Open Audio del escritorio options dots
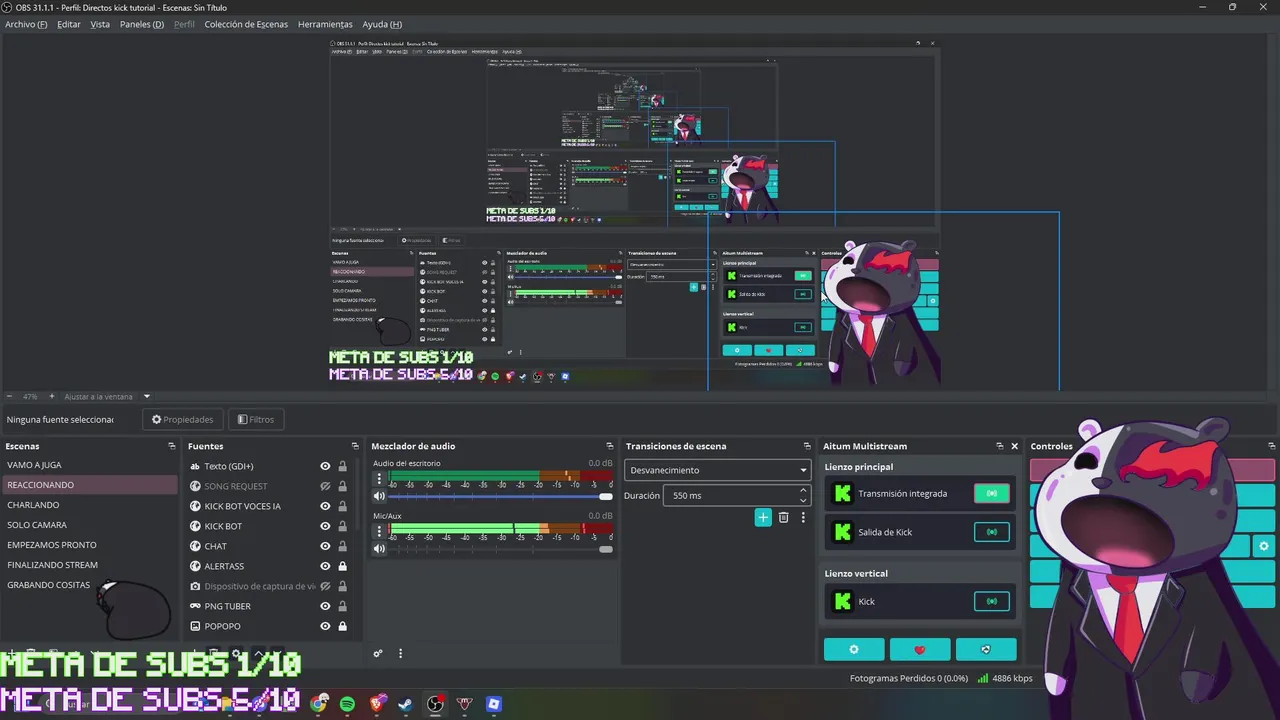 [379, 479]
